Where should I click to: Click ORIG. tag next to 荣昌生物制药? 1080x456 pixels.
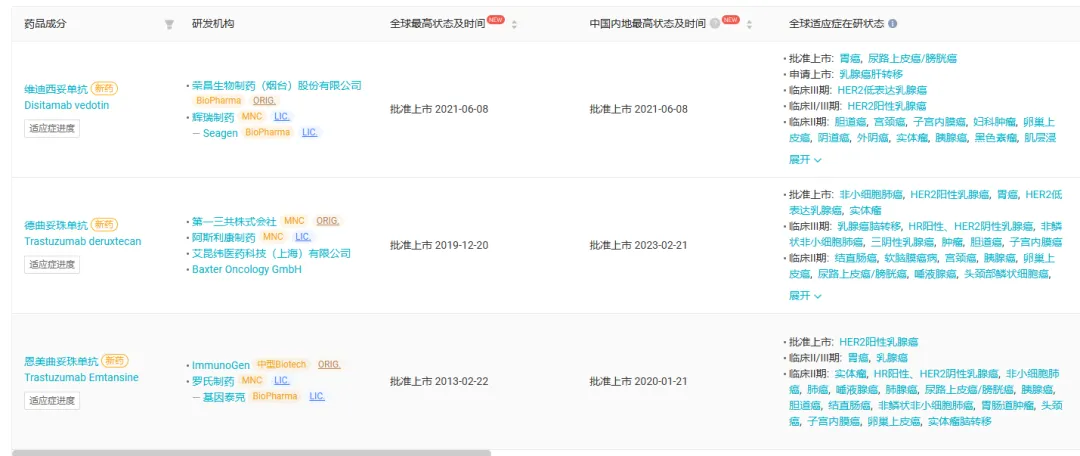click(264, 101)
